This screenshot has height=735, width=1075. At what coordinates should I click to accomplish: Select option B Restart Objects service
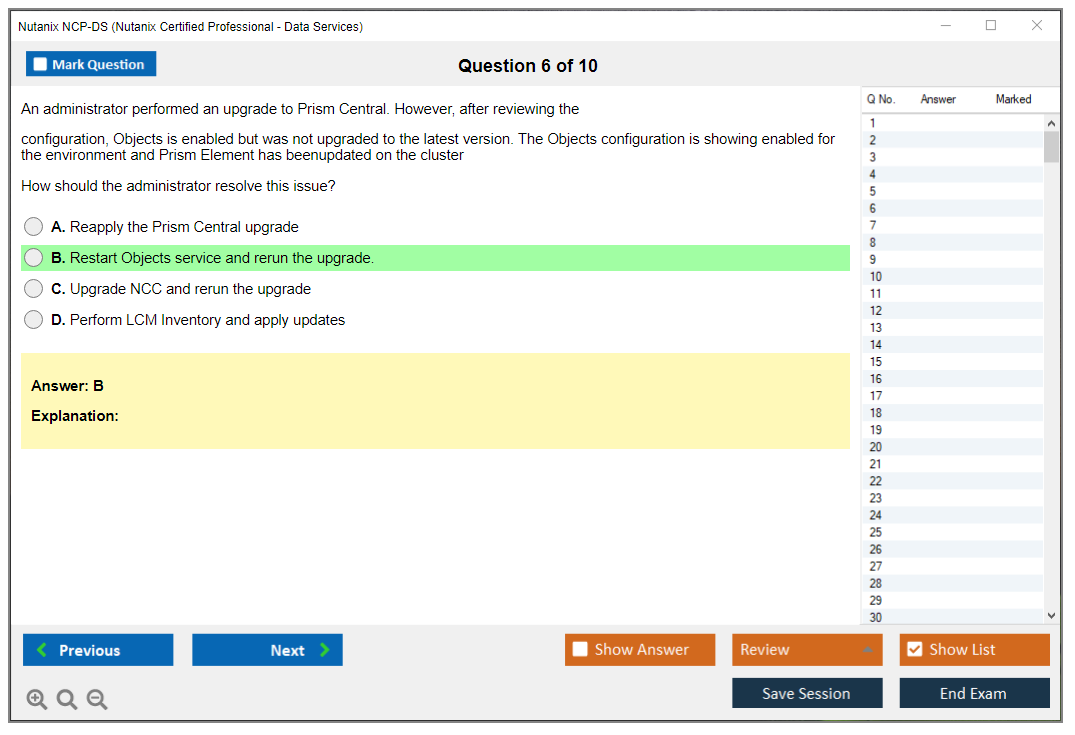[x=34, y=258]
